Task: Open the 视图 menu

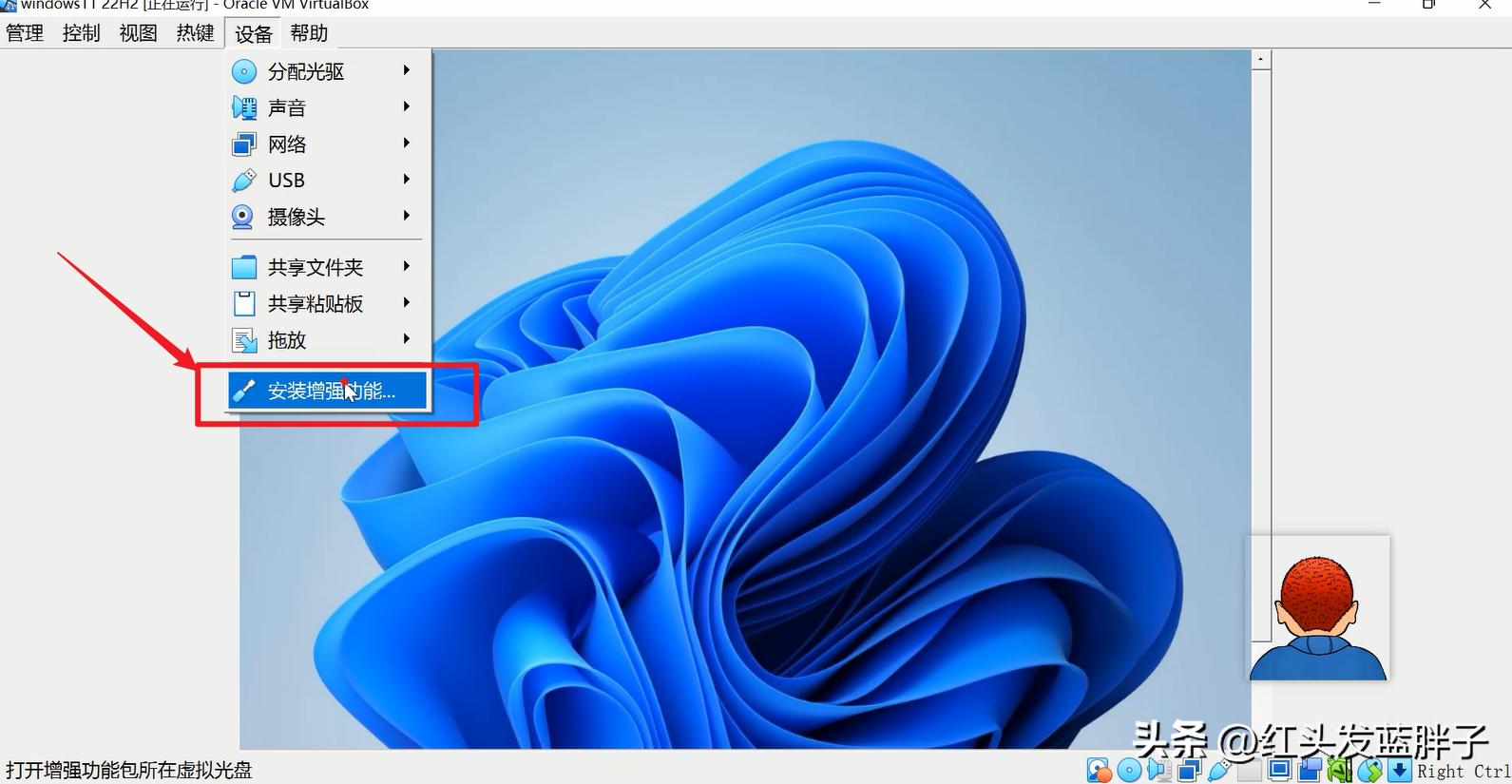Action: click(x=139, y=33)
